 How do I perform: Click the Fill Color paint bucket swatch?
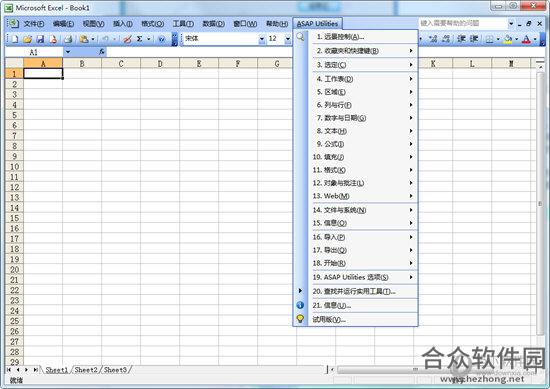pyautogui.click(x=508, y=39)
